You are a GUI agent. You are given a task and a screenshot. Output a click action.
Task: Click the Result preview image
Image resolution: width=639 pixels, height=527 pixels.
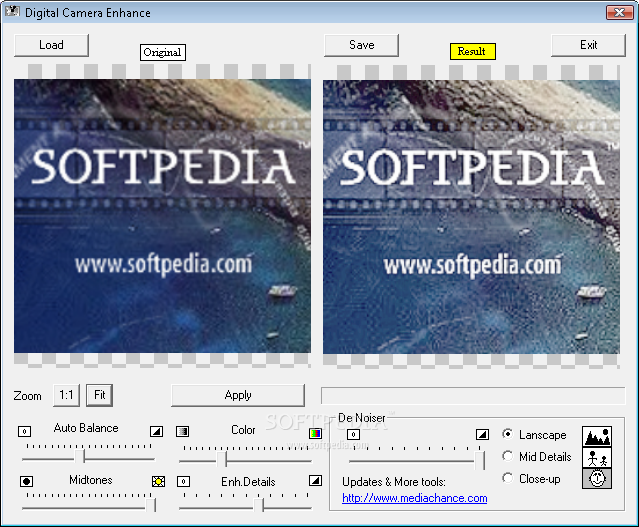tap(472, 217)
